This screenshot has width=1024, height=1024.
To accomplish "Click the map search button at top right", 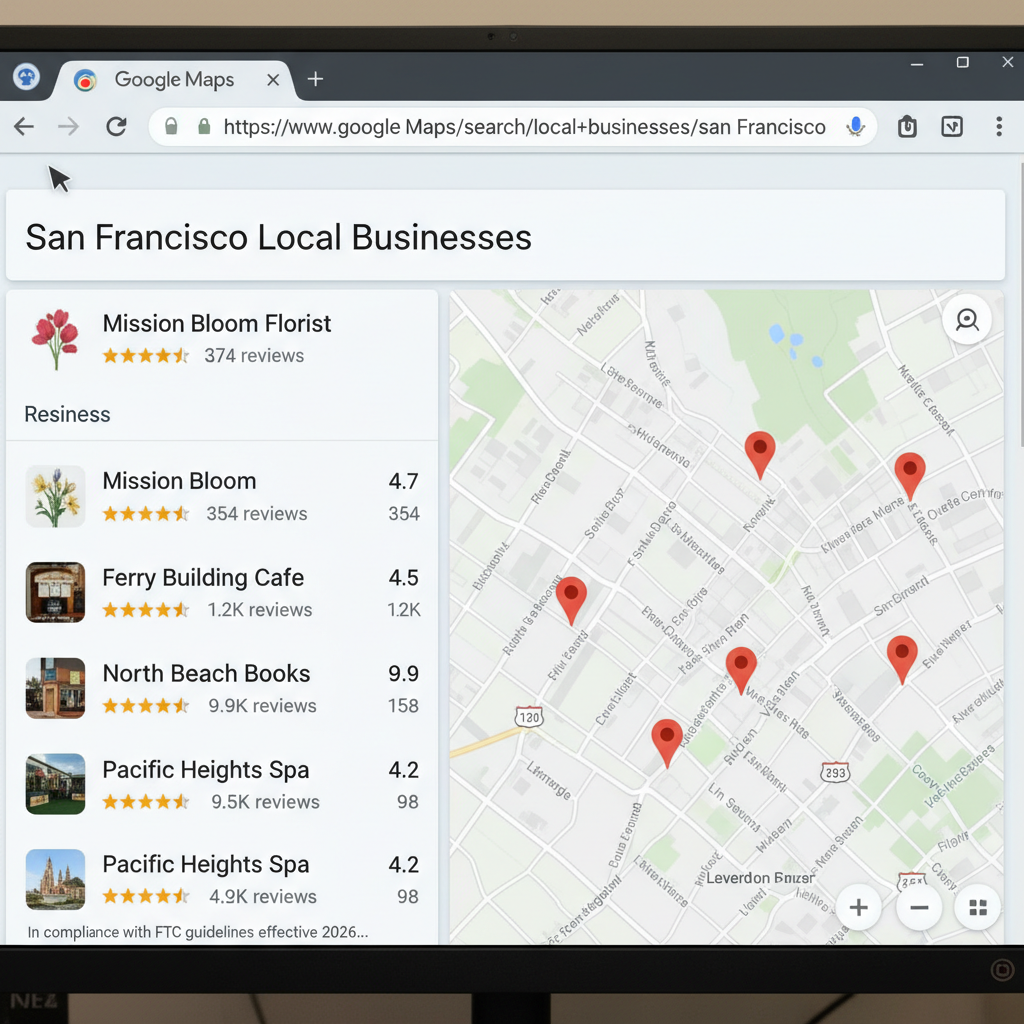I will (967, 319).
